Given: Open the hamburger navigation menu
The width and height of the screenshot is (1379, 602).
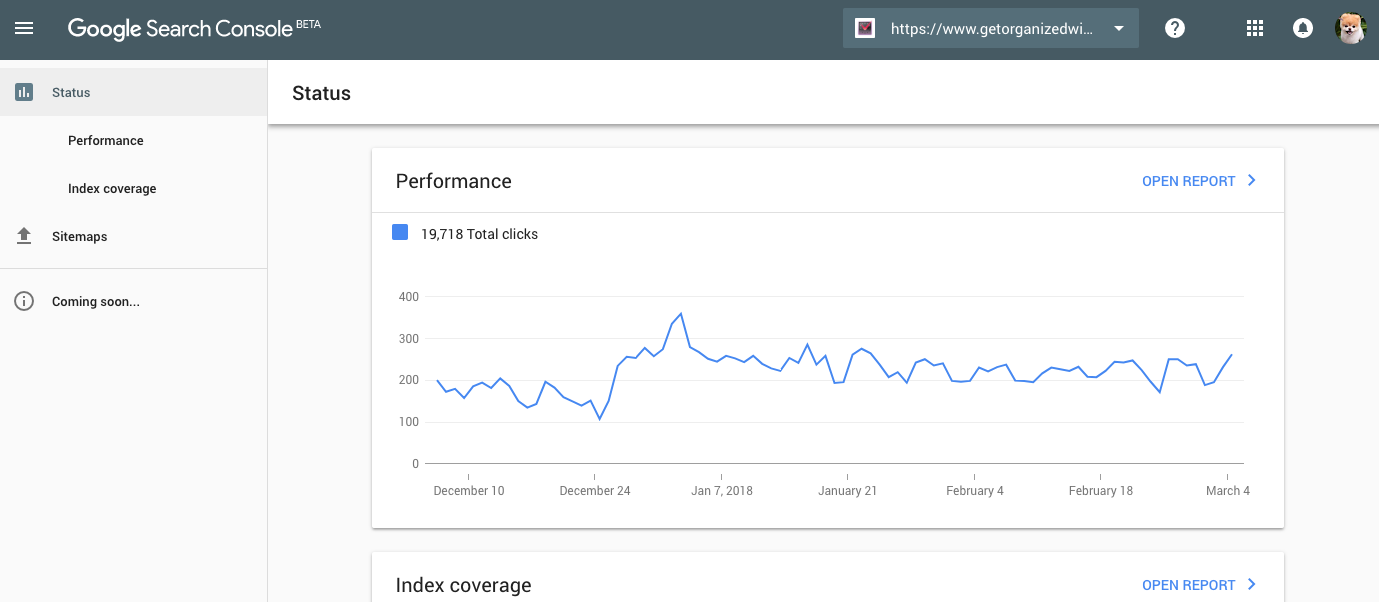Looking at the screenshot, I should (x=24, y=28).
